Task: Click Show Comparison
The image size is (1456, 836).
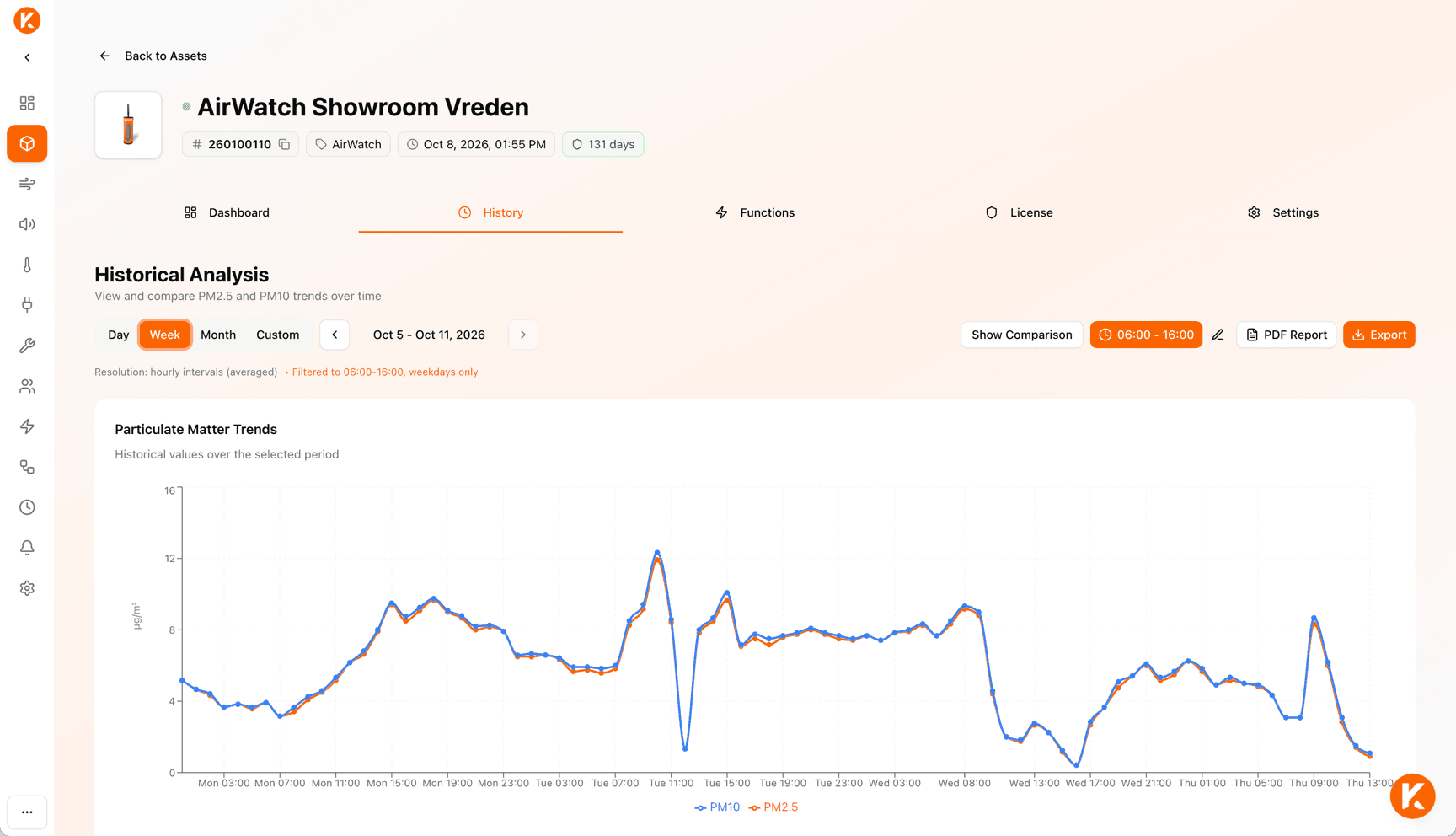Action: coord(1022,335)
